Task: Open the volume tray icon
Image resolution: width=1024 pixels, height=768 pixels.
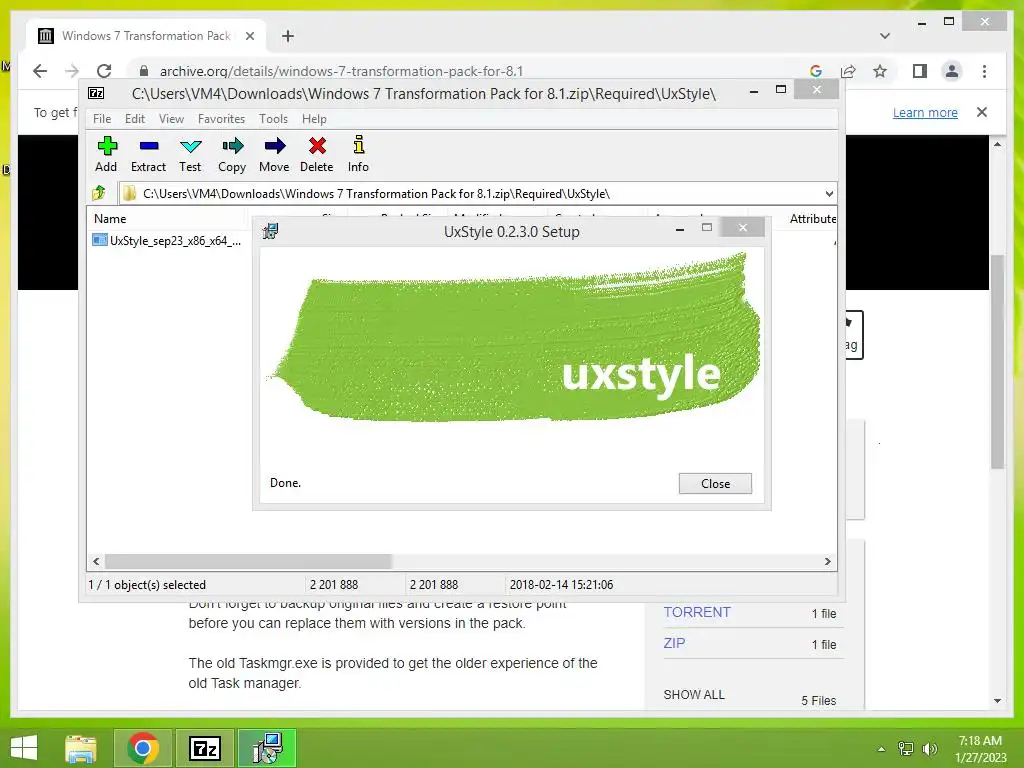Action: 930,749
